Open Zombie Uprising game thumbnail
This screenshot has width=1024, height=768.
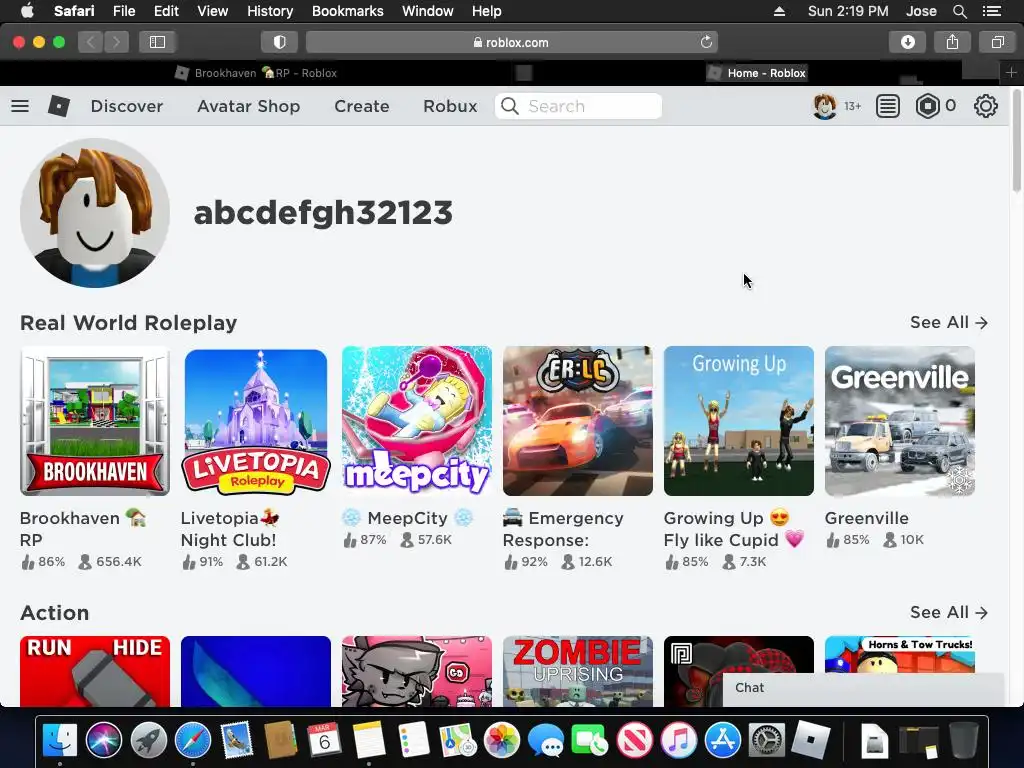(x=577, y=671)
